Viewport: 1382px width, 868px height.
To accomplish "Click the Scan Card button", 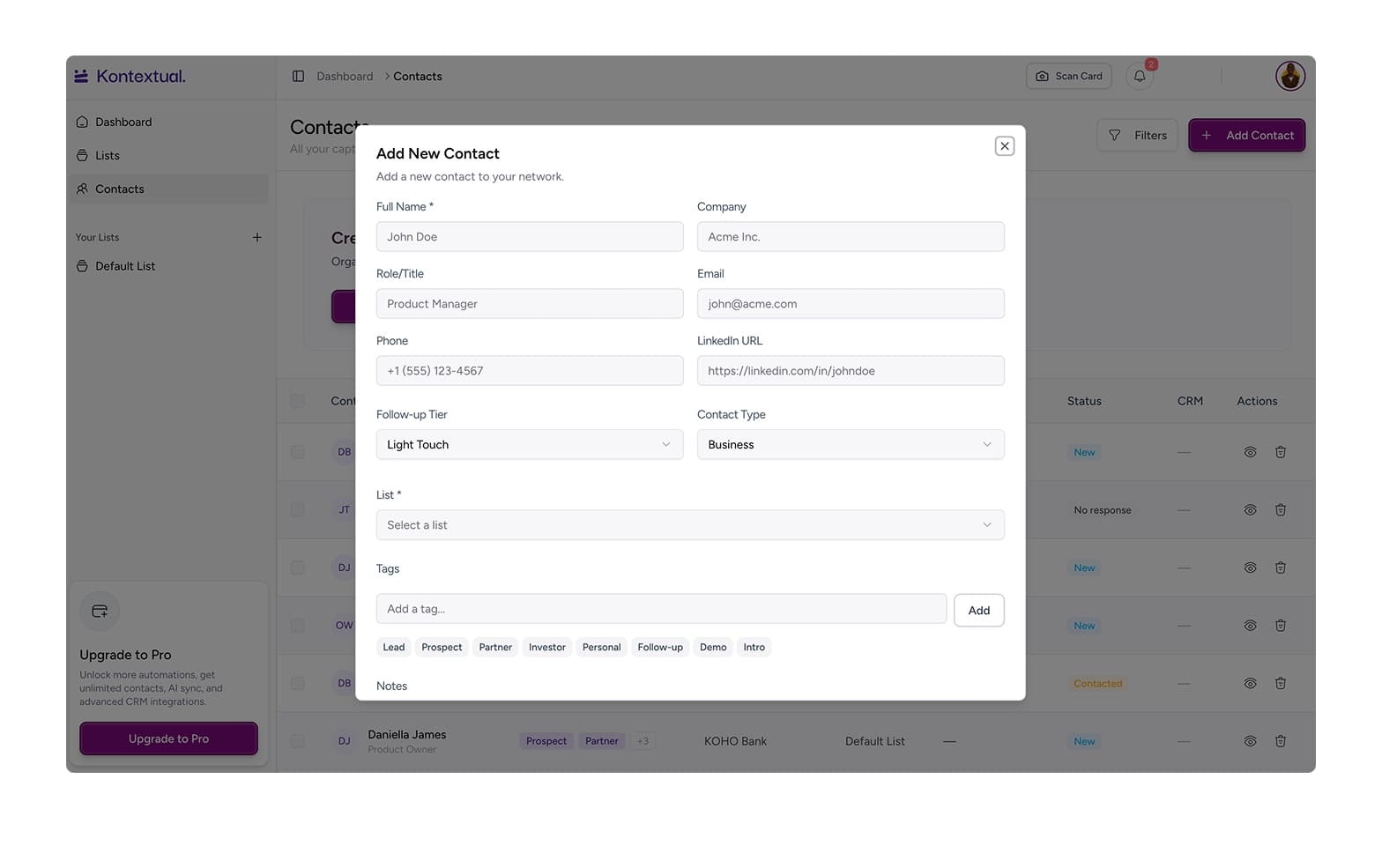I will click(1069, 77).
